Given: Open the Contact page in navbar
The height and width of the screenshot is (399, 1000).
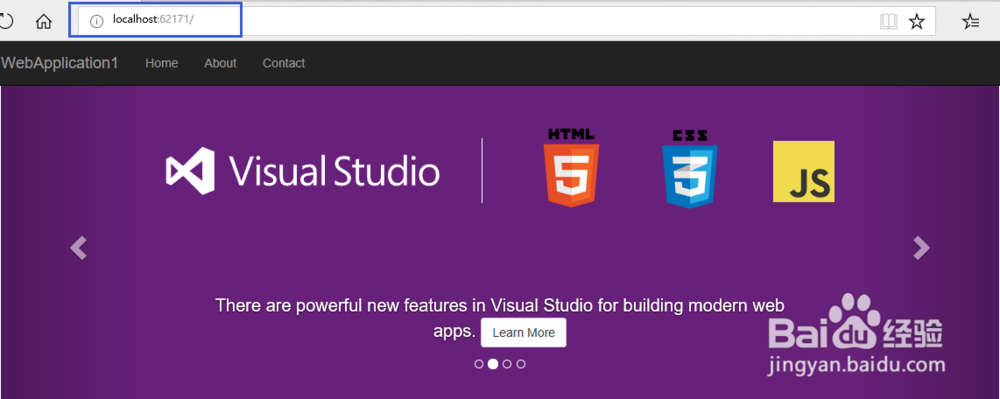Looking at the screenshot, I should [x=284, y=63].
